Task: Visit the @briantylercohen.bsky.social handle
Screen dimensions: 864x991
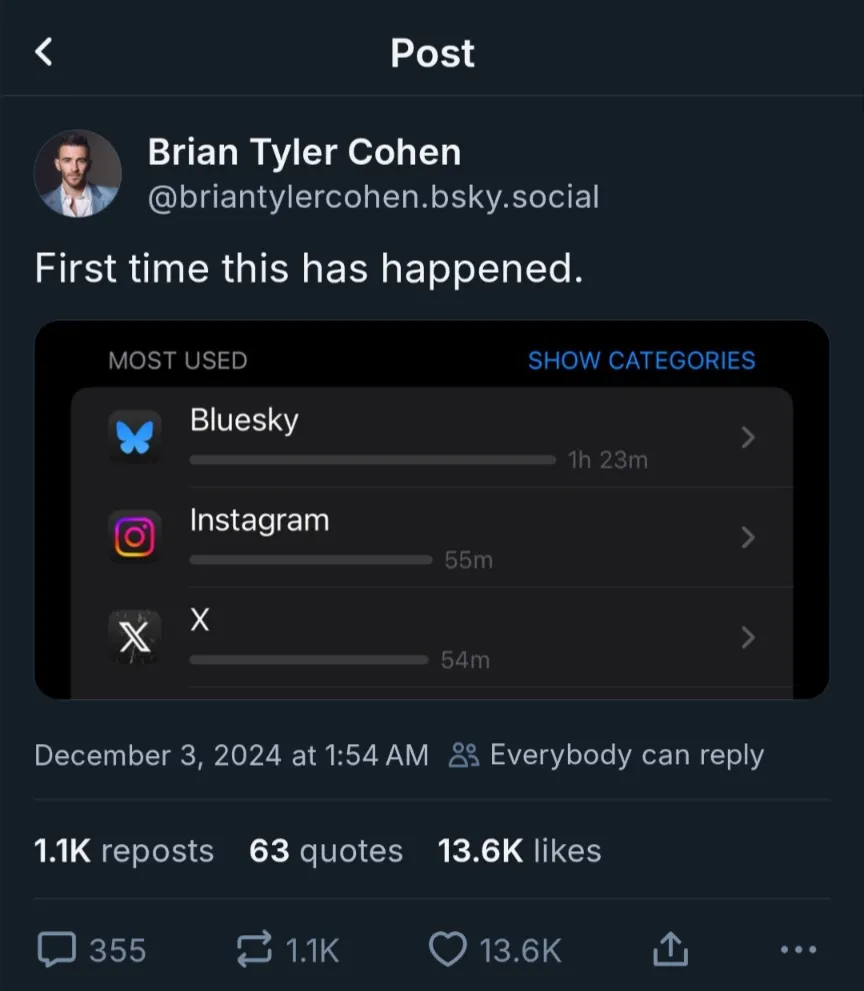Action: pos(373,196)
